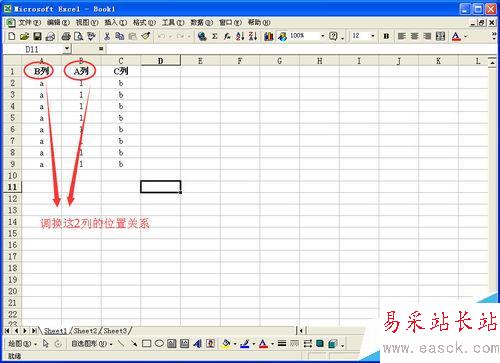Open the font size 12 dropdown
Viewport: 500px width, 363px height.
point(373,36)
